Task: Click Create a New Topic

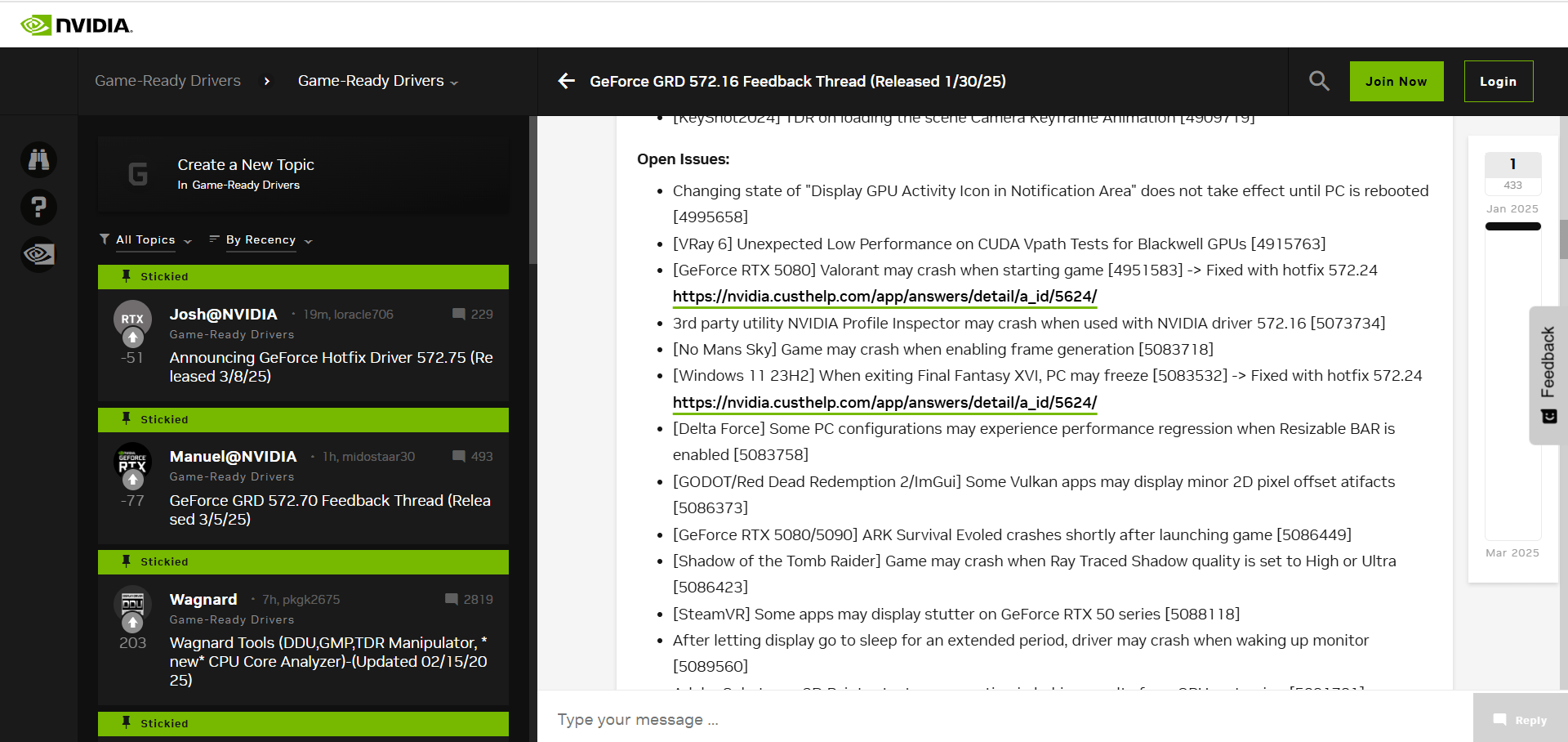Action: (x=246, y=164)
